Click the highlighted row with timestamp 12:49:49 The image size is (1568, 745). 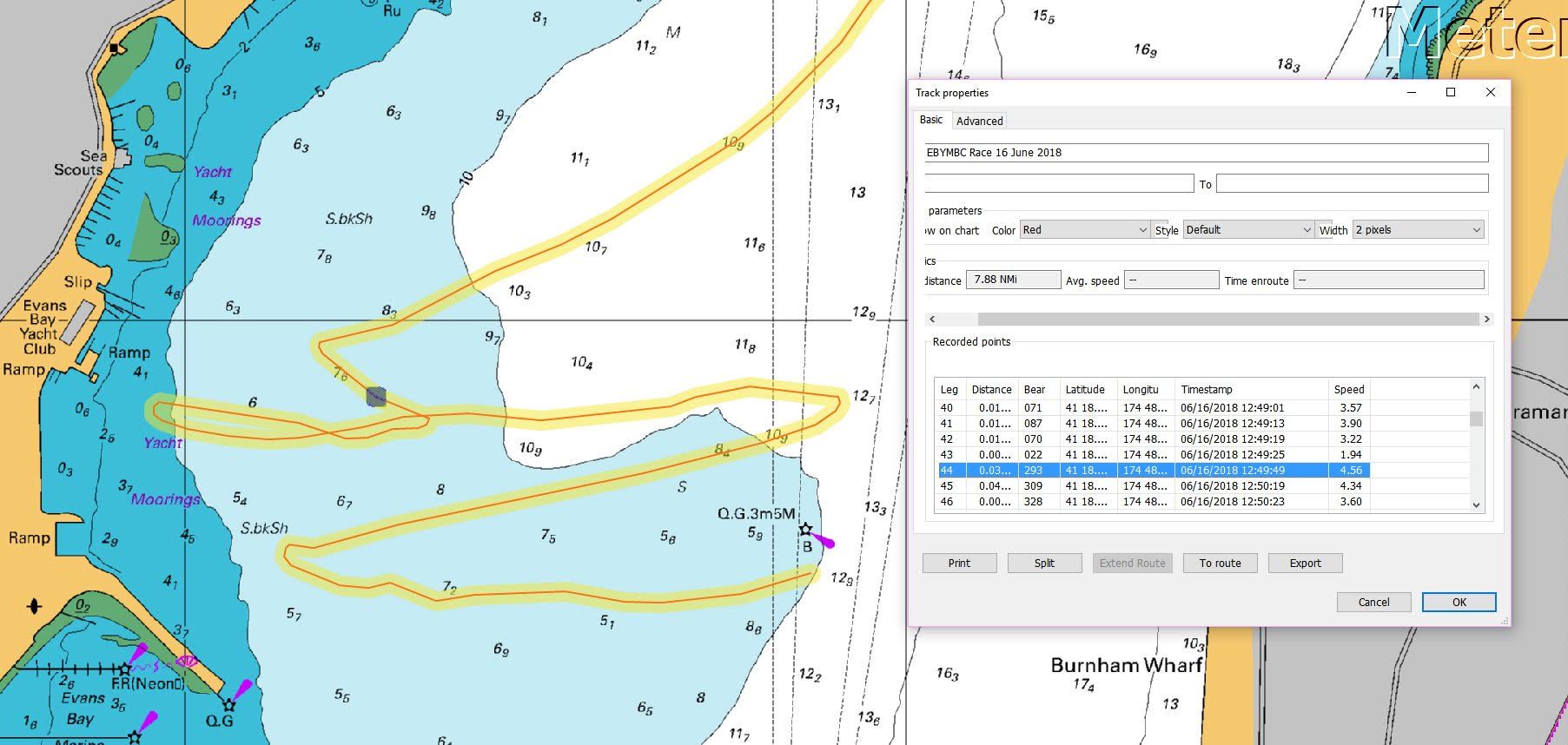point(1153,471)
